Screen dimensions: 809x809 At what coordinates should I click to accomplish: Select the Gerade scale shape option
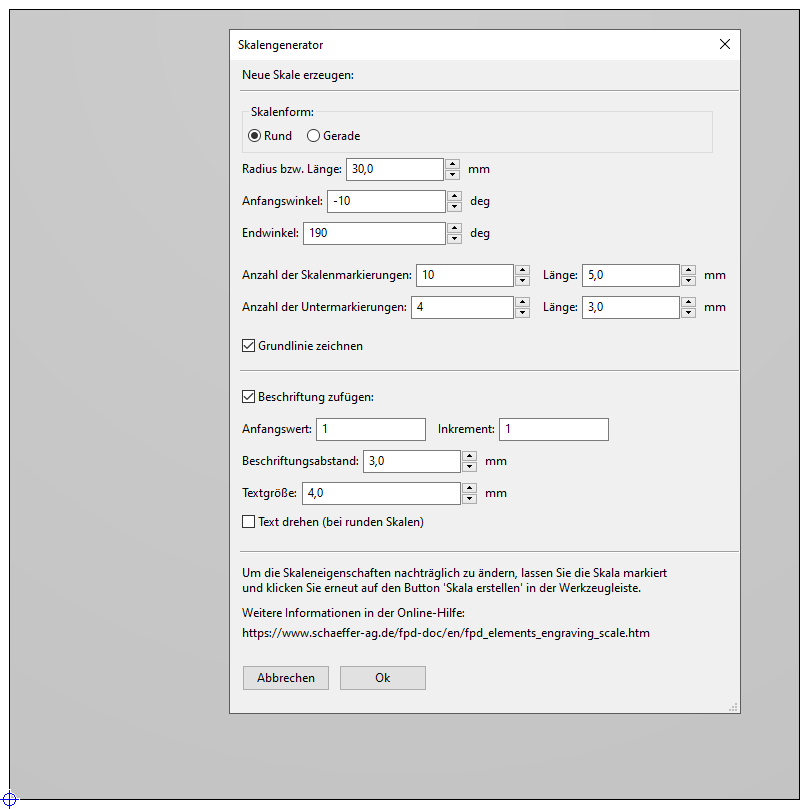[314, 136]
